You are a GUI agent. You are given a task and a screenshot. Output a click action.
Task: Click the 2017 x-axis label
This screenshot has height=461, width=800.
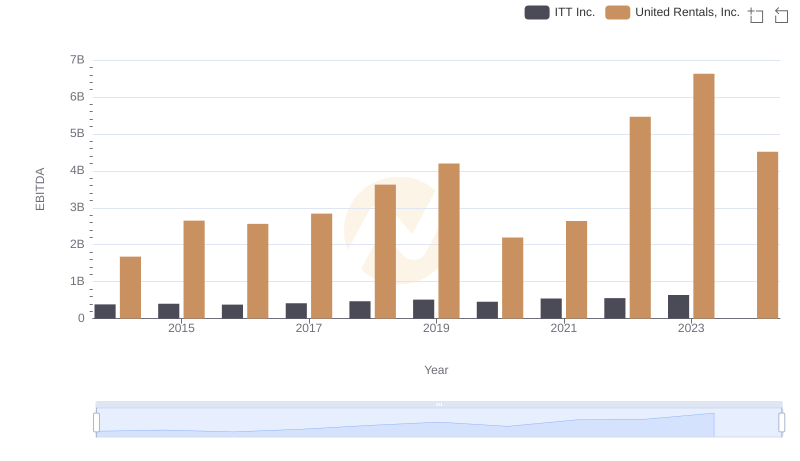tap(309, 328)
